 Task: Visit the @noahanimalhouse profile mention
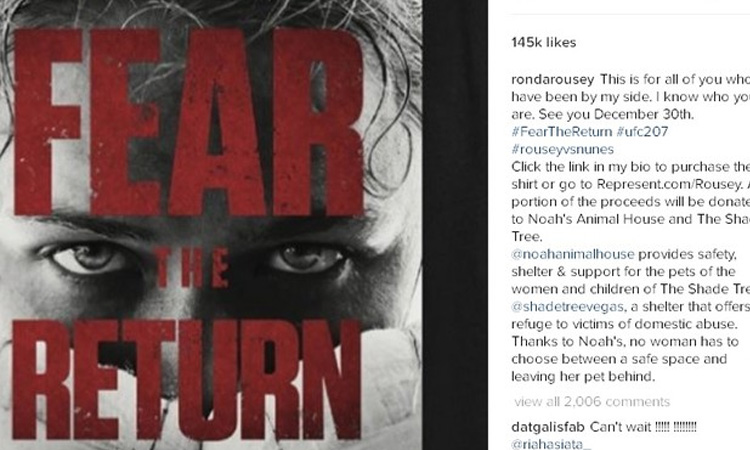573,254
